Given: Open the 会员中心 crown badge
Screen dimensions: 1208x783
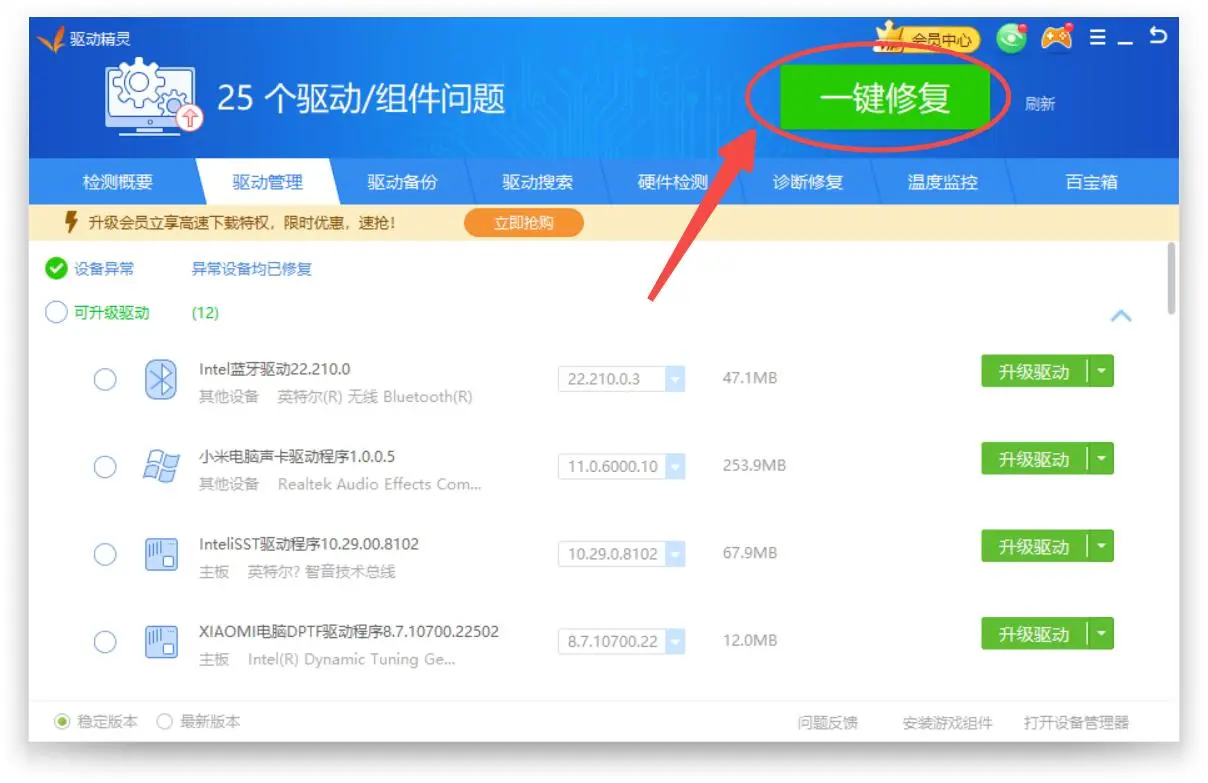Looking at the screenshot, I should click(927, 39).
